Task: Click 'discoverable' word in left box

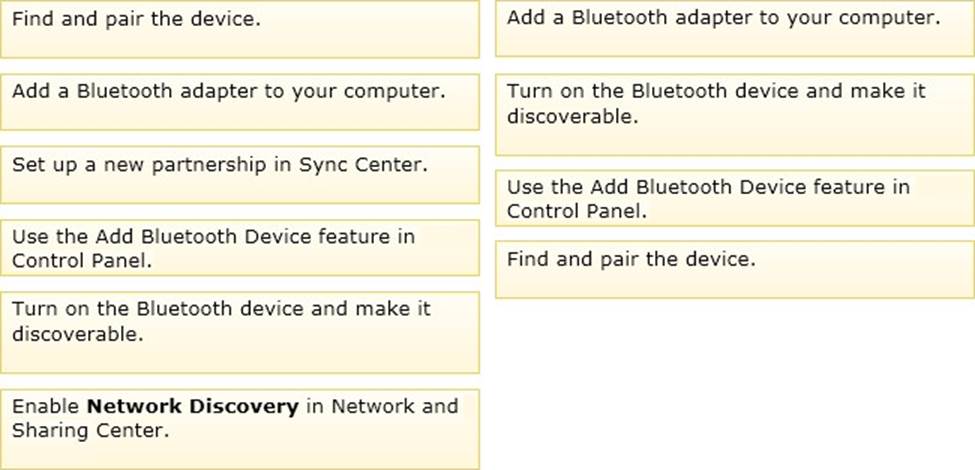Action: tap(77, 334)
